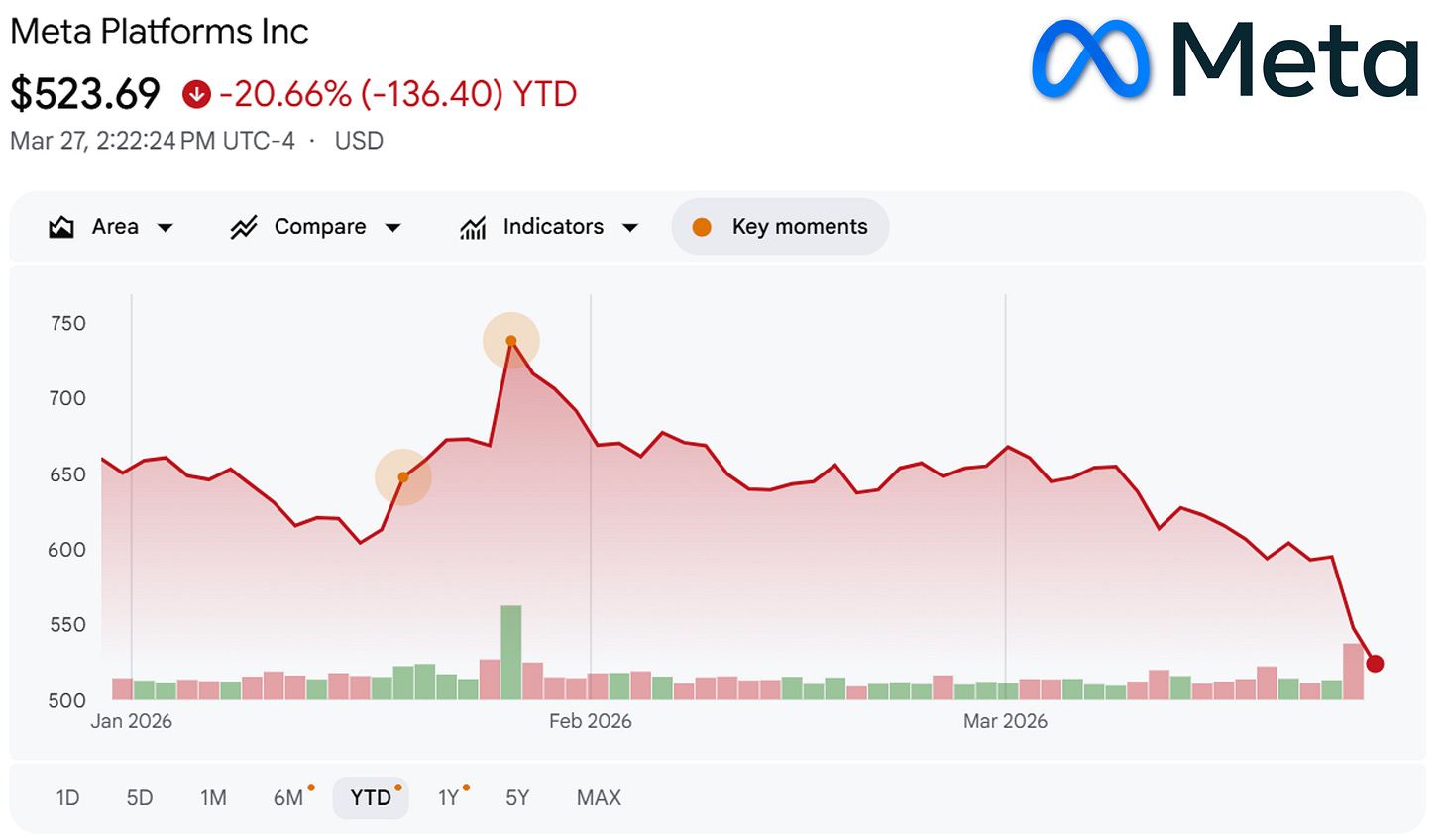The height and width of the screenshot is (840, 1443).
Task: Click the Feb 2026 axis label
Action: 591,721
